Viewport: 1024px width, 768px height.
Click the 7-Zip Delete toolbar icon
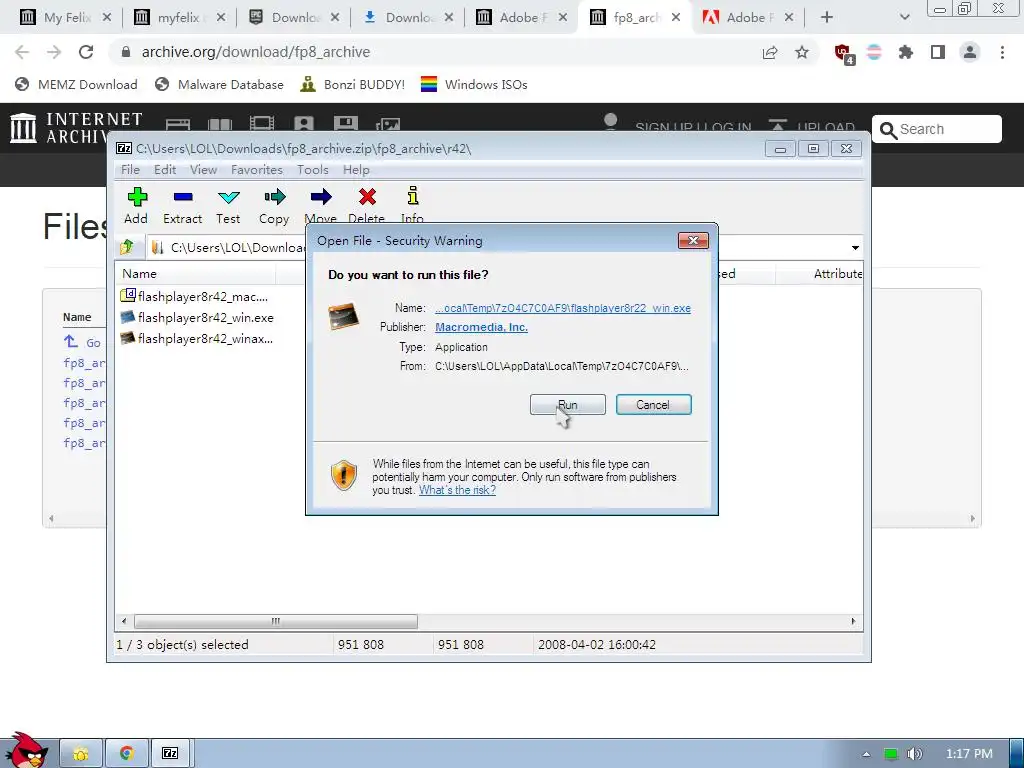tap(366, 204)
